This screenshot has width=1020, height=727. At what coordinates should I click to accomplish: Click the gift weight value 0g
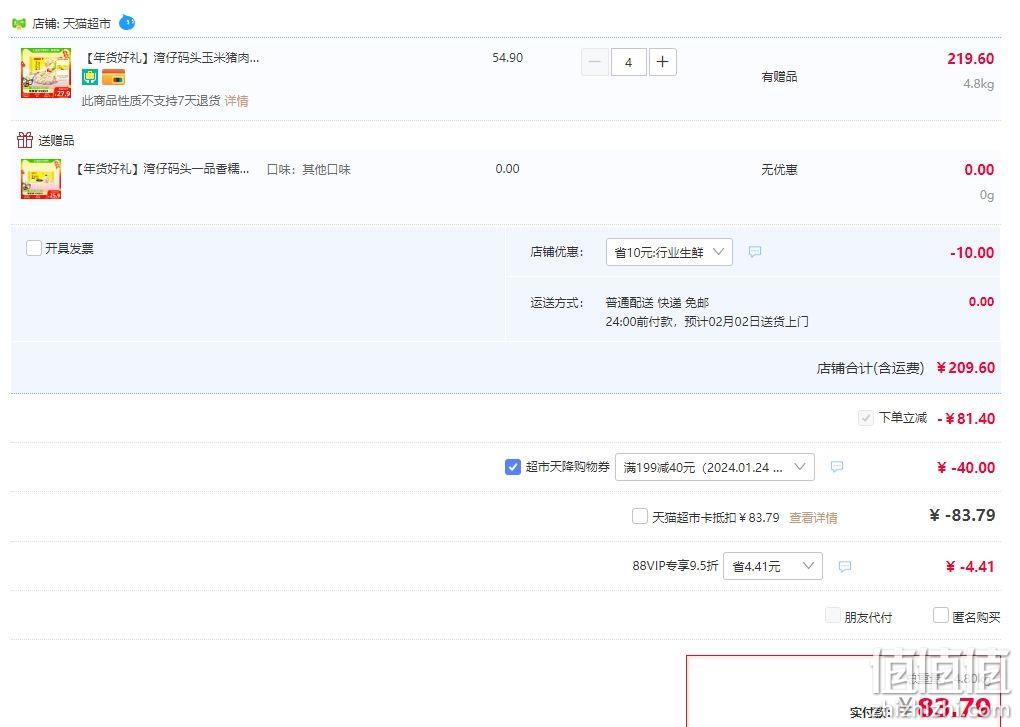coord(987,194)
